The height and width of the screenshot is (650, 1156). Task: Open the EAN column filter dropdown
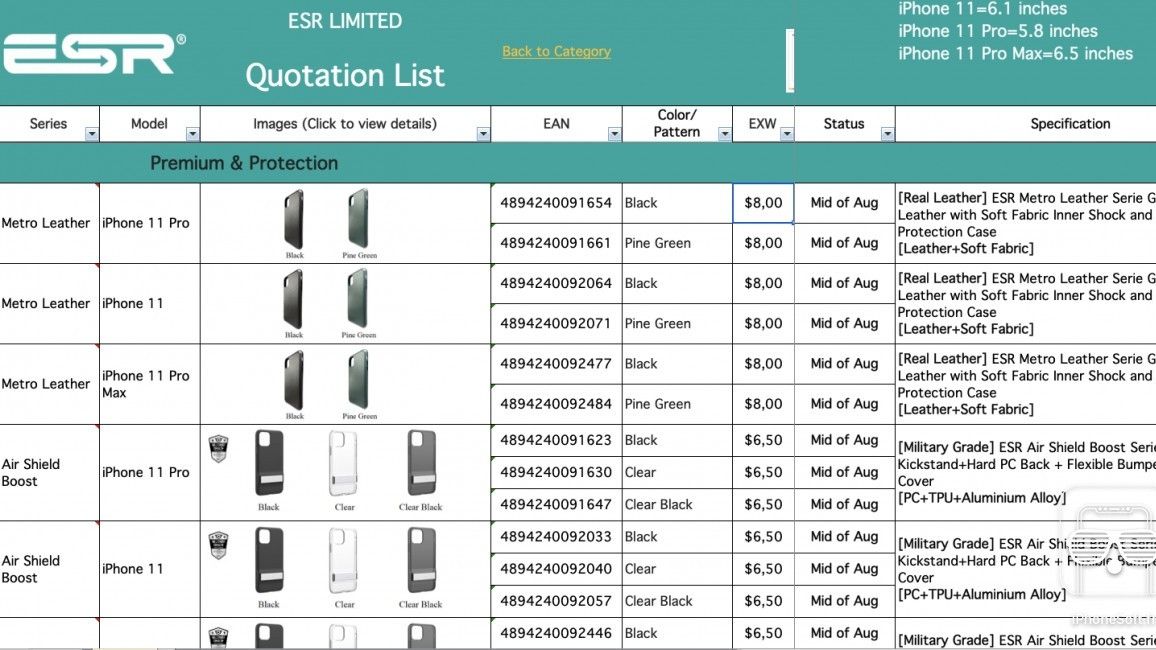pos(613,131)
